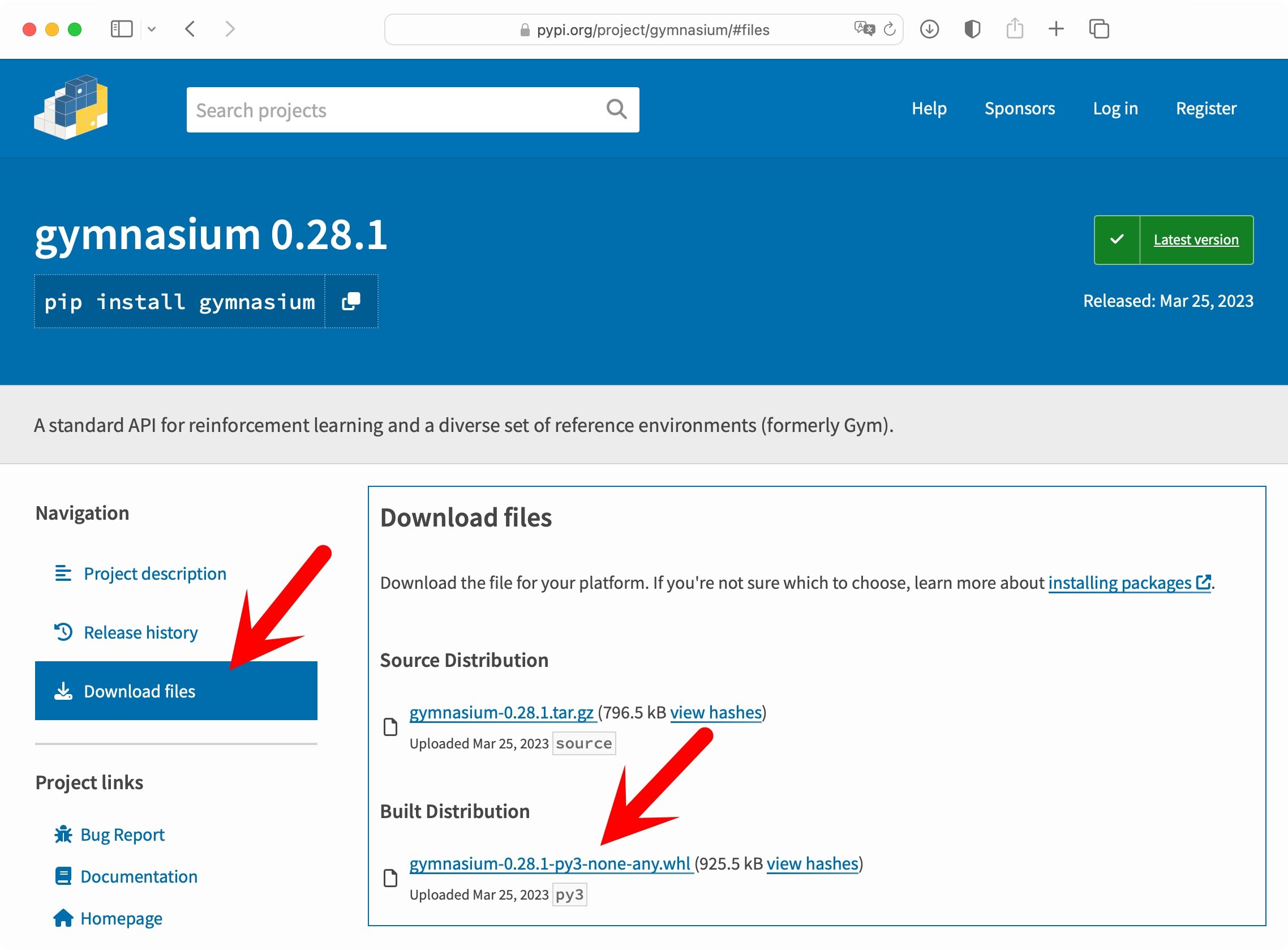Open a new tab with plus icon
This screenshot has height=950, width=1288.
(x=1056, y=29)
